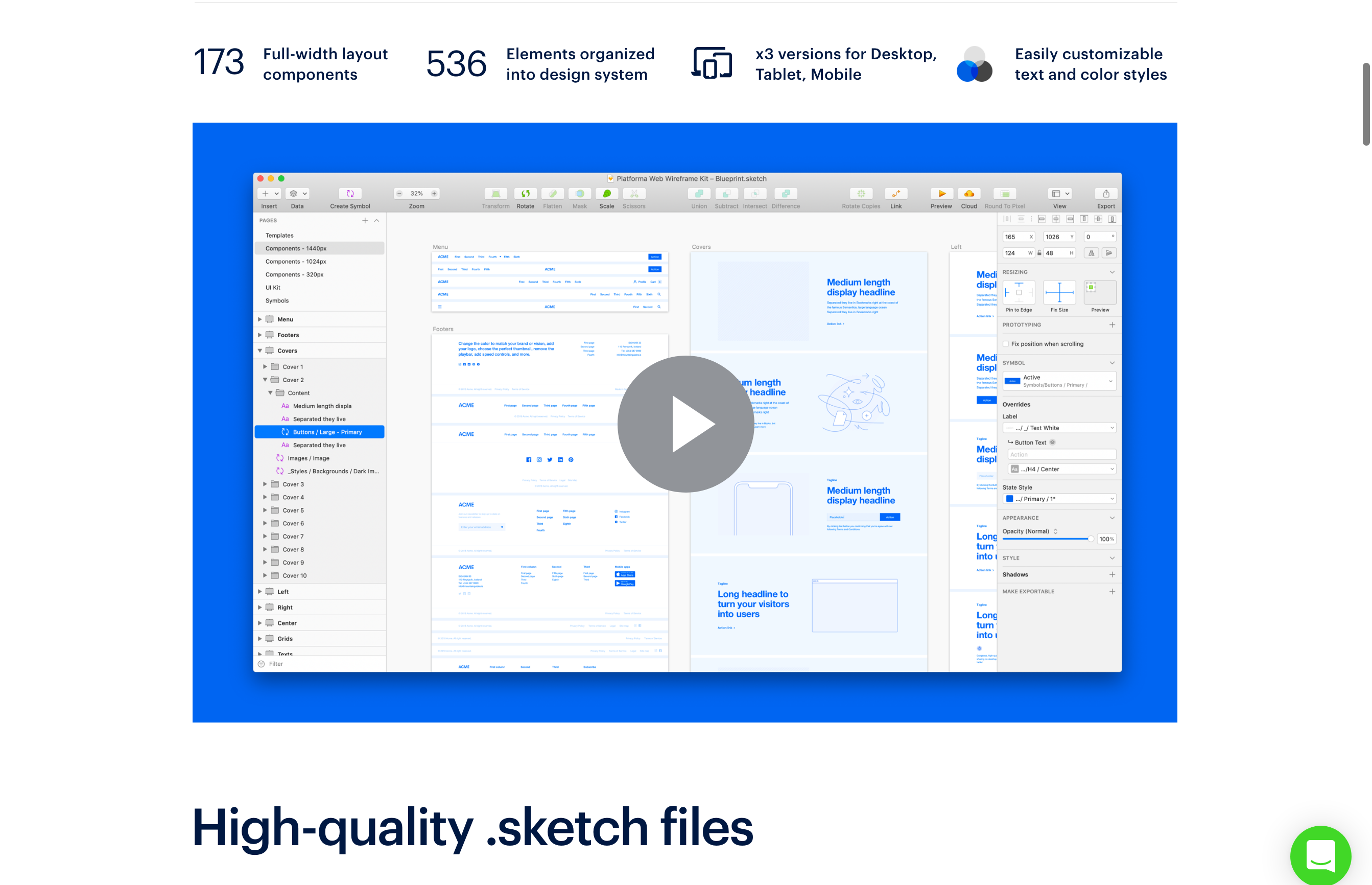
Task: Add a shadow using Shadows plus
Action: pos(1112,575)
